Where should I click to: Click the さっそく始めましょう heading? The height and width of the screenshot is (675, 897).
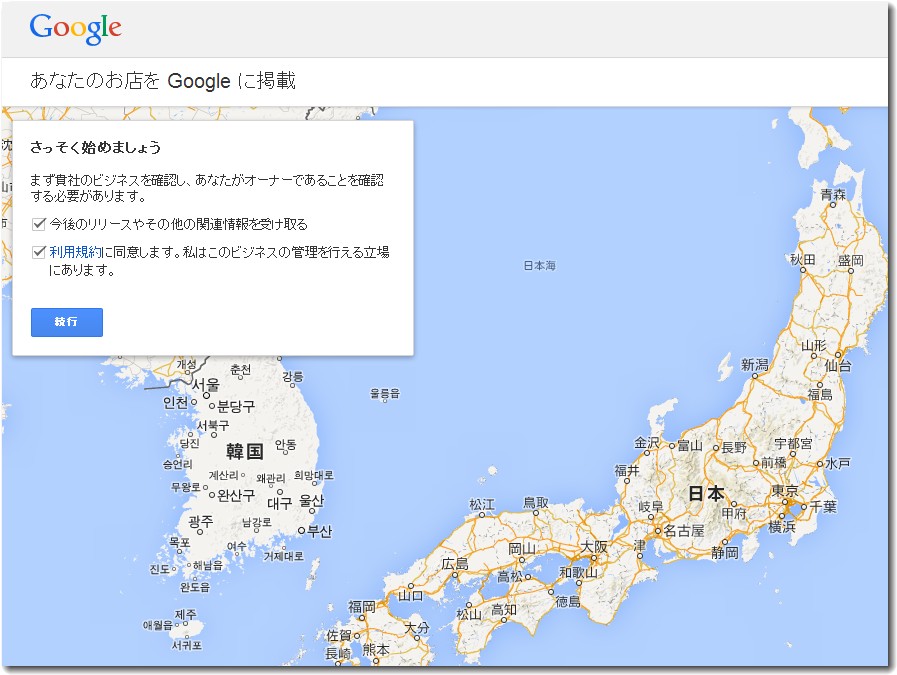click(95, 148)
